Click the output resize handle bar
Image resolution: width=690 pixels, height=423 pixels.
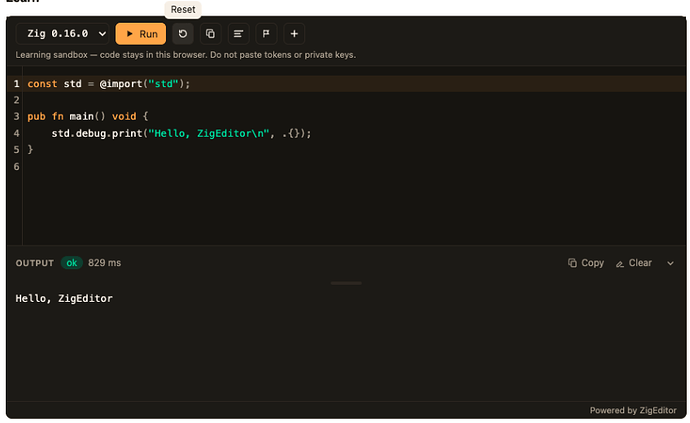(x=346, y=283)
